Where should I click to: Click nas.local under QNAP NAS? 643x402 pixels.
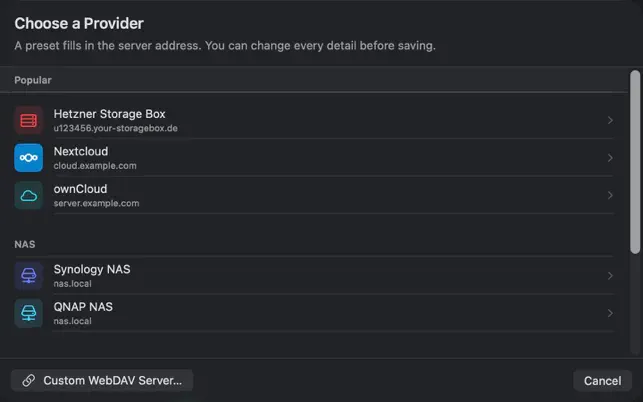pos(72,321)
